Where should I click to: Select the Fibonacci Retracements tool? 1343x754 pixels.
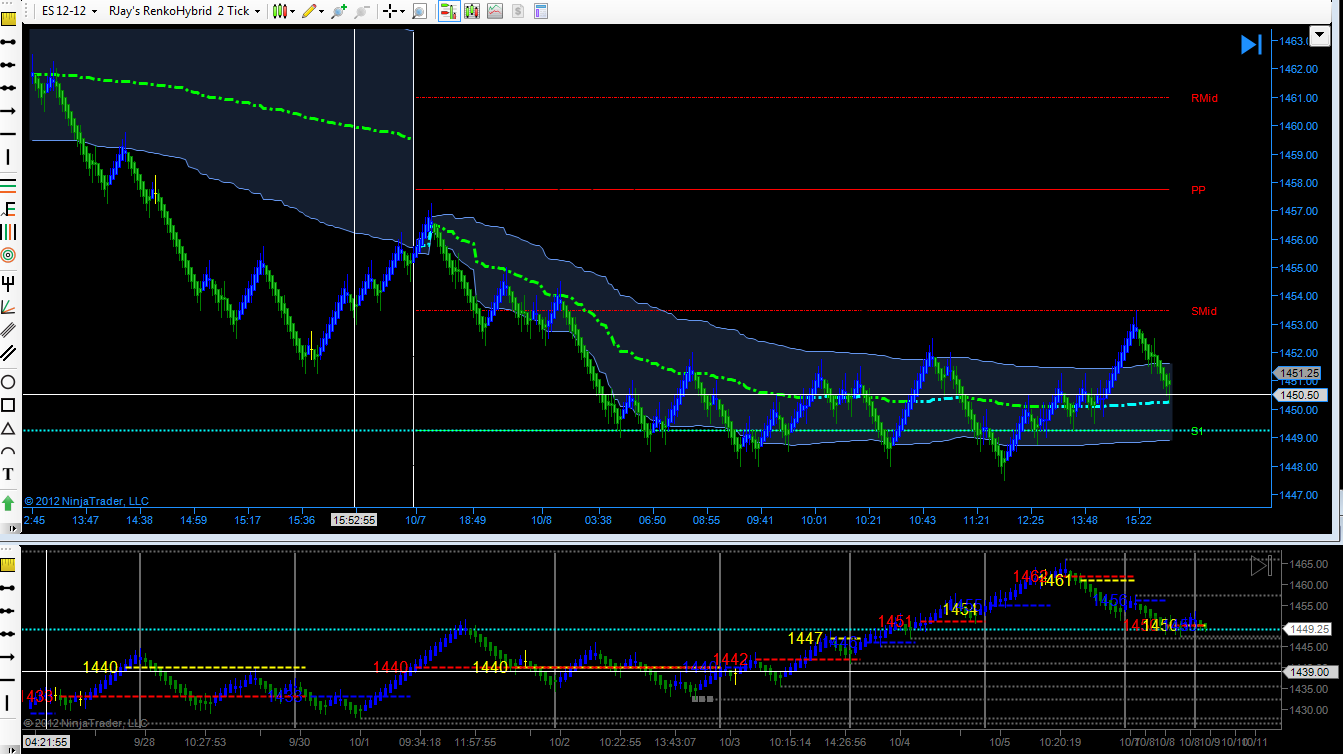(x=8, y=185)
